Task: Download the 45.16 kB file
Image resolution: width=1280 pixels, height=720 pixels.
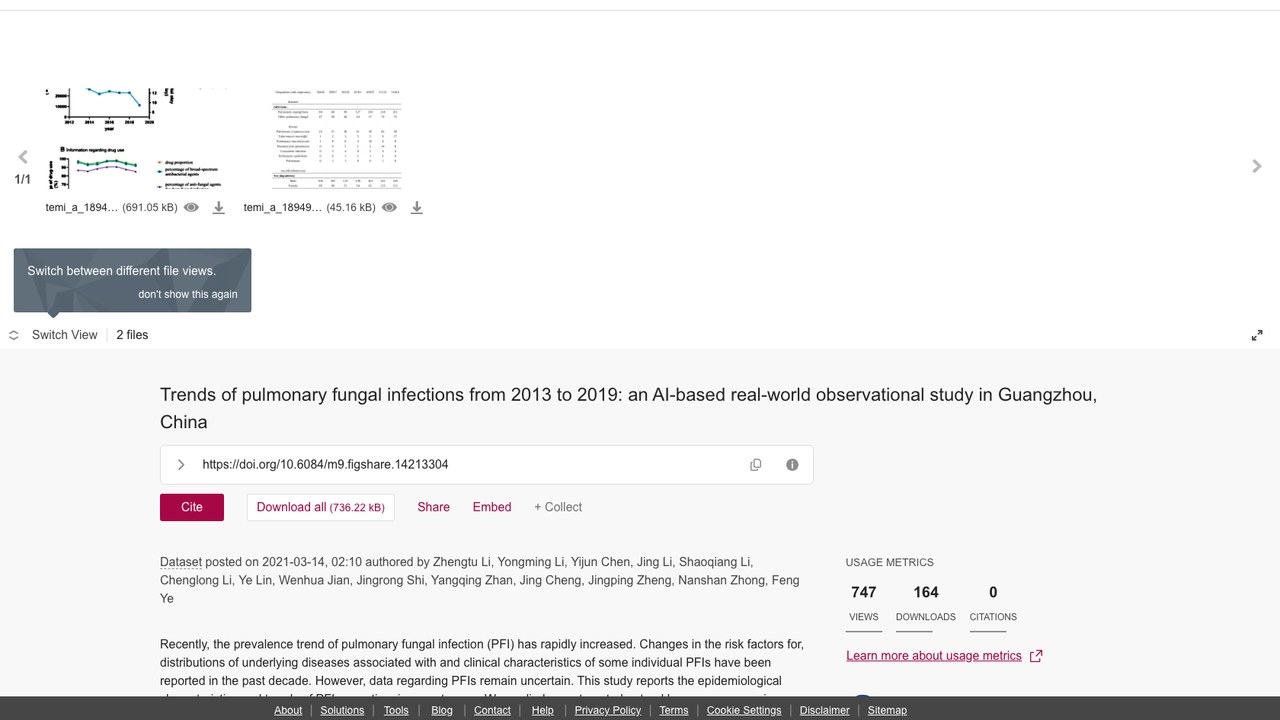Action: point(417,208)
